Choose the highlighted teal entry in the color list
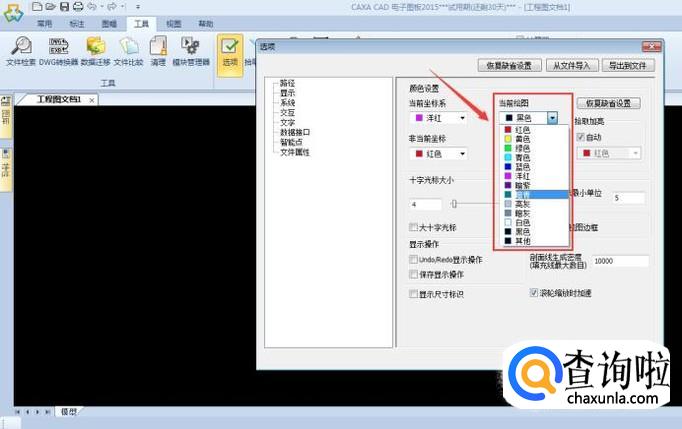Viewport: 682px width, 429px height. point(535,194)
